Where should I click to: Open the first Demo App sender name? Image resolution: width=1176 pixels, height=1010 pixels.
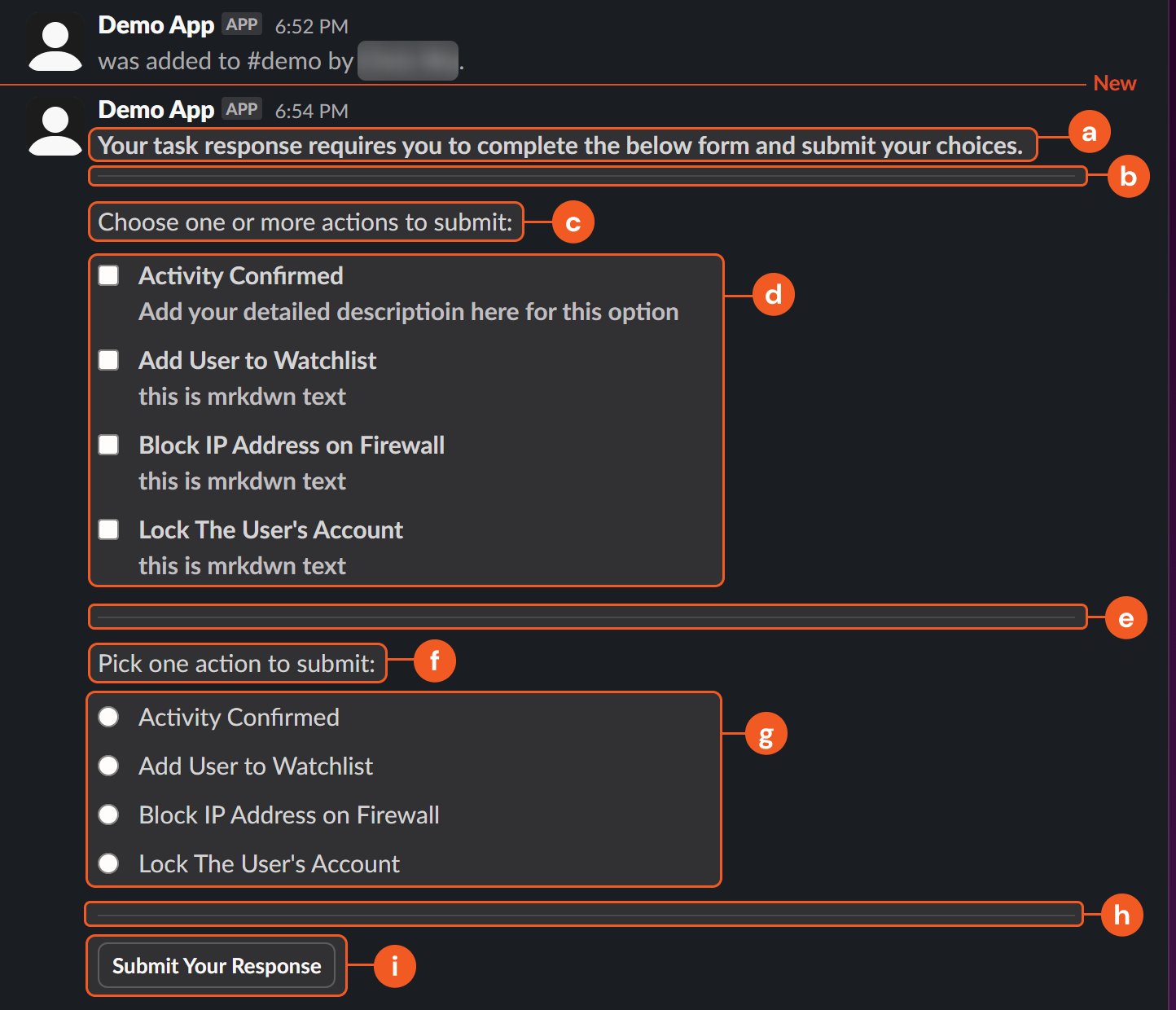(156, 25)
